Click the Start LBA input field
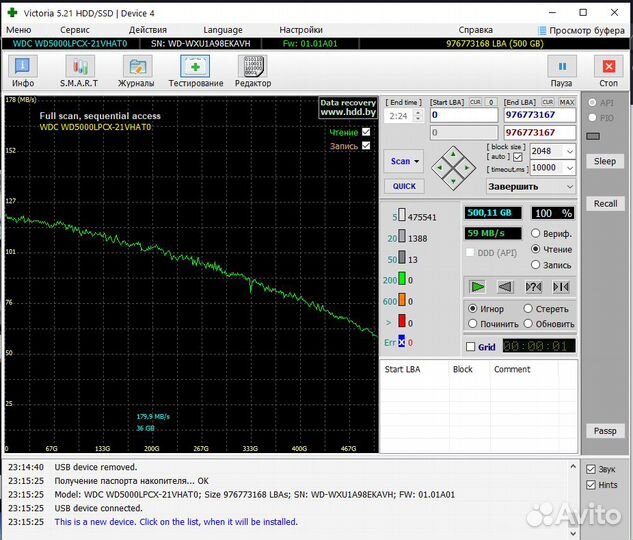Viewport: 633px width, 540px height. 463,115
